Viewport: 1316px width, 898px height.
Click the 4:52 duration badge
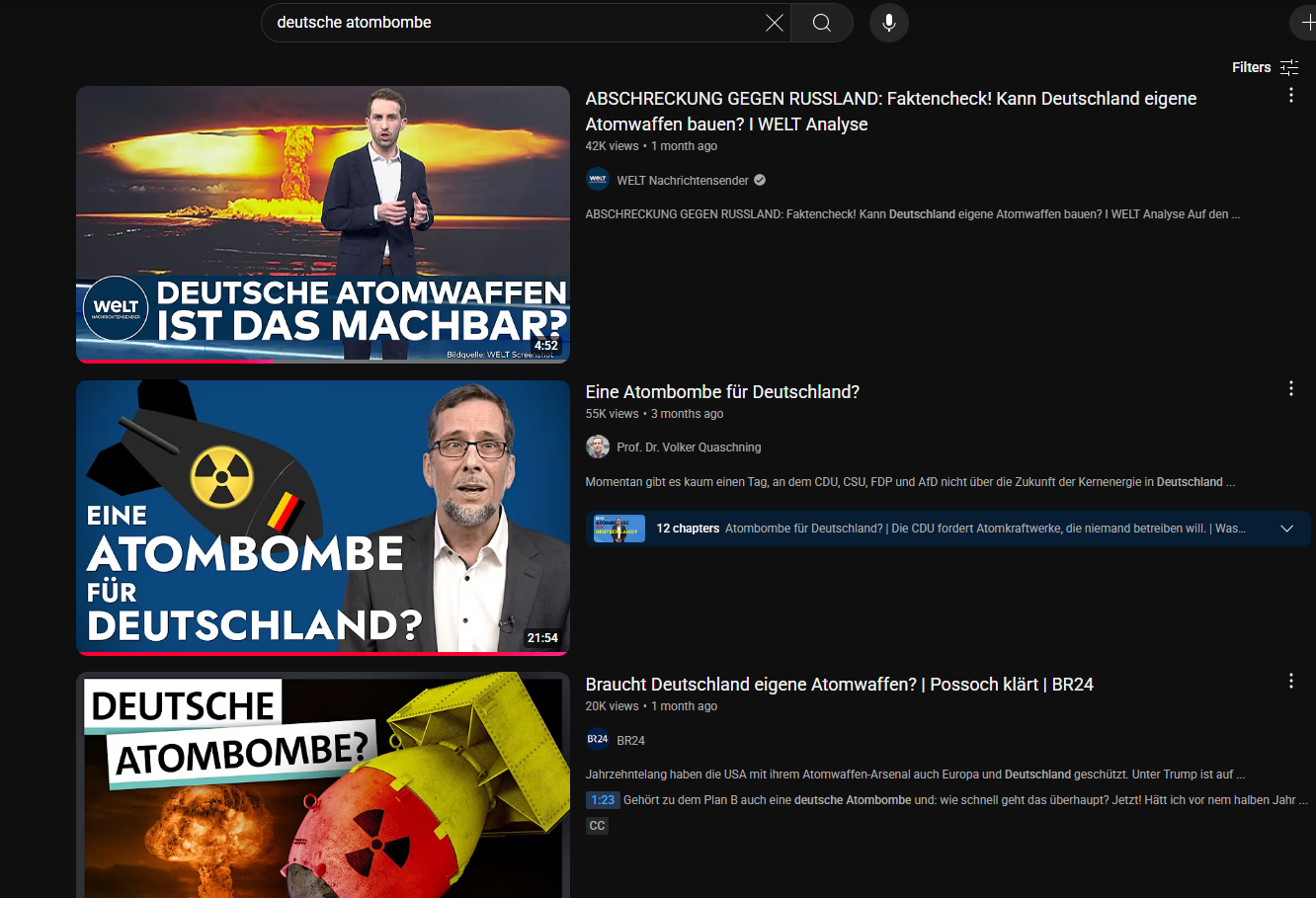[x=545, y=346]
